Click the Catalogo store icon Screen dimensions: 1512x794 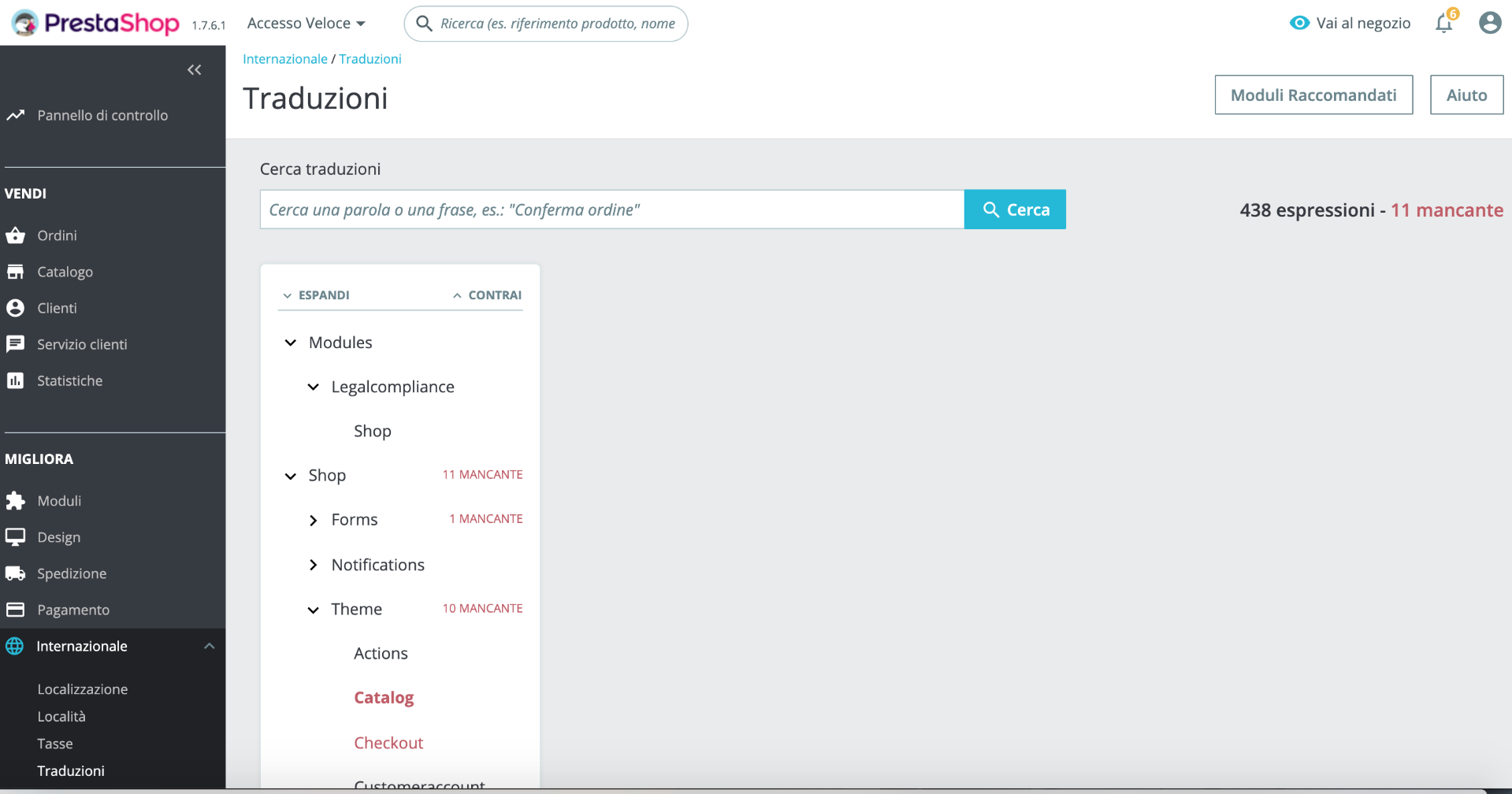[x=15, y=272]
